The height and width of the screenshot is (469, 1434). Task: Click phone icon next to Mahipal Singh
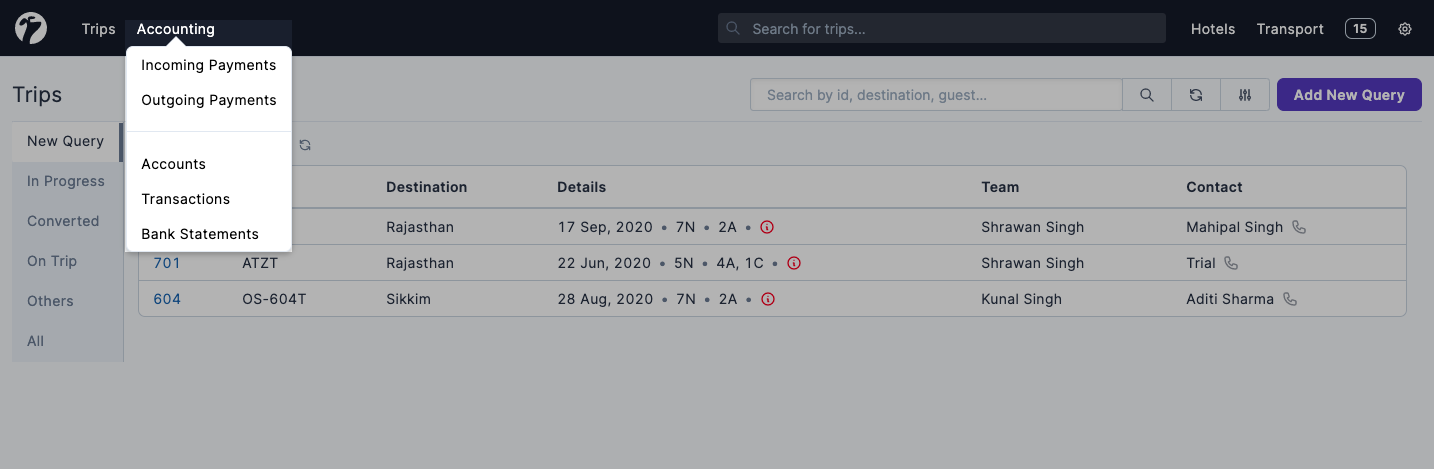[1299, 227]
